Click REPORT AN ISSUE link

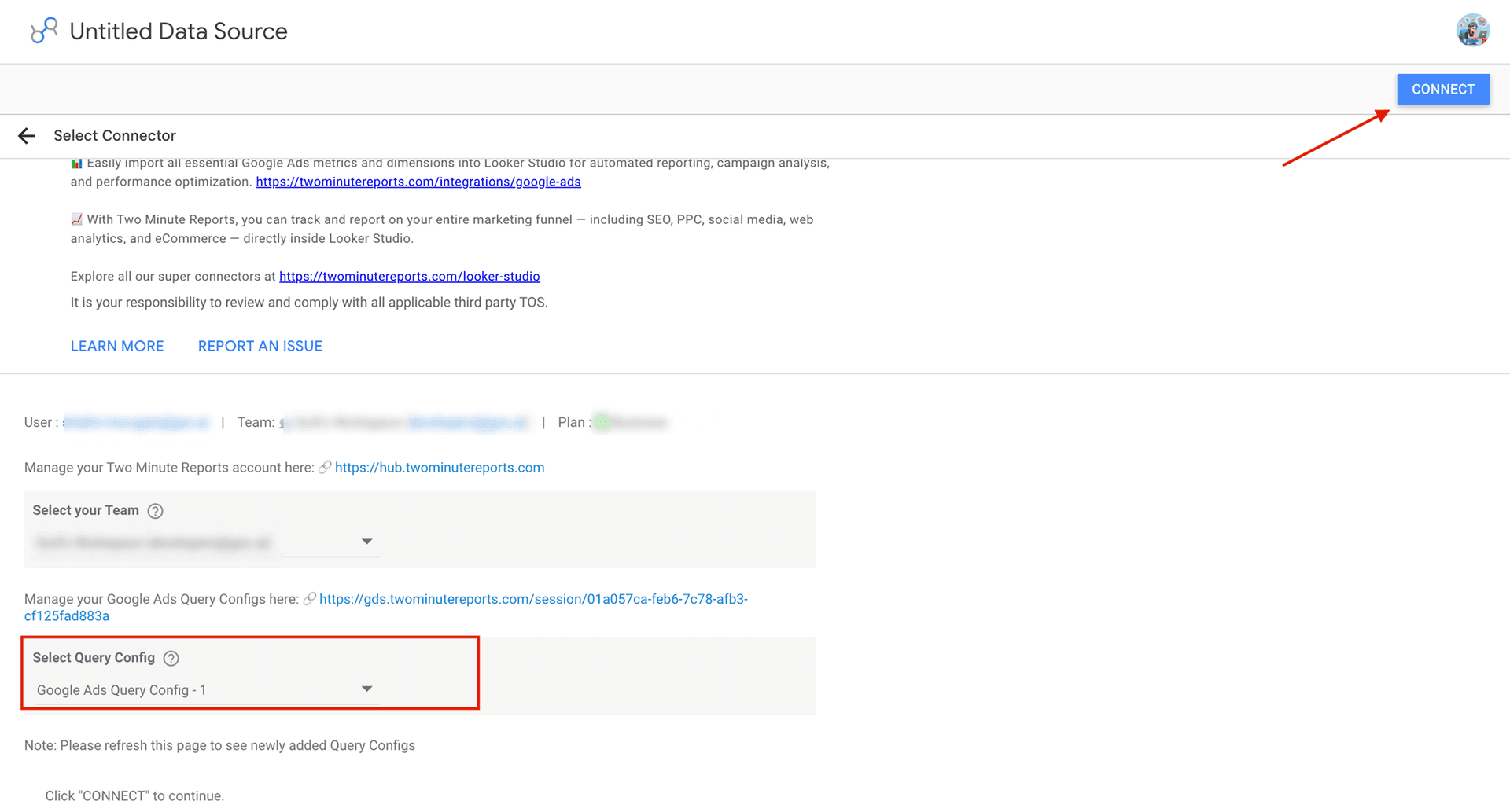[x=260, y=347]
